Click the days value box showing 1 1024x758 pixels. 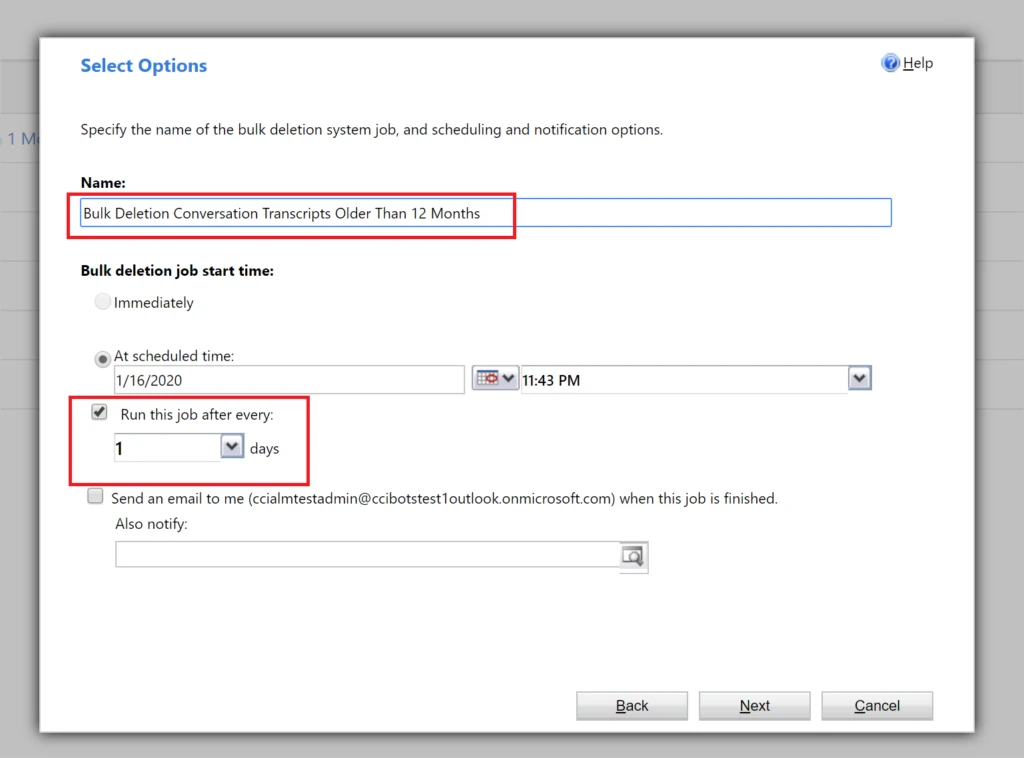tap(165, 447)
